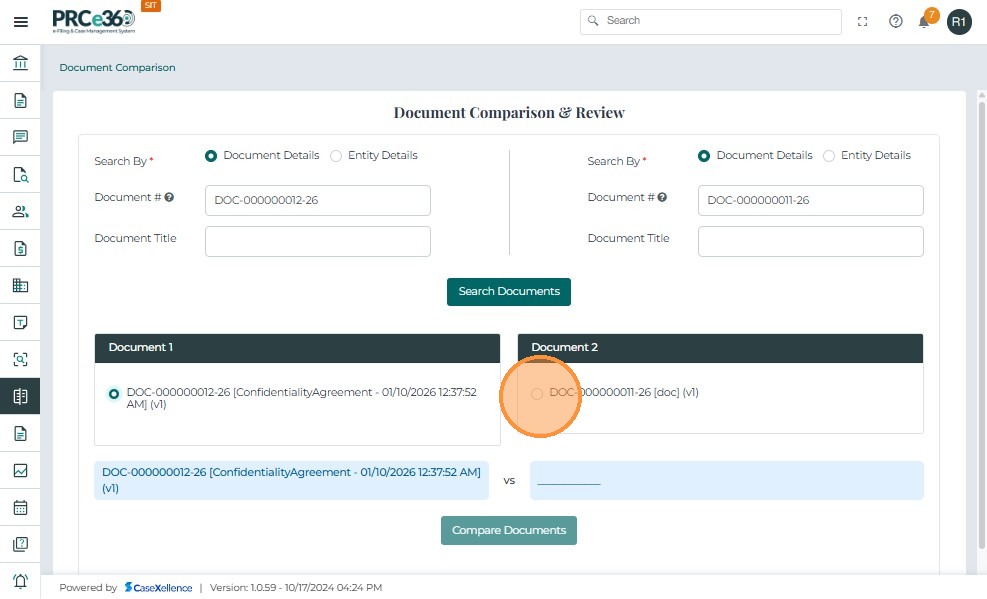
Task: Select the calendar icon in sidebar
Action: click(x=20, y=507)
